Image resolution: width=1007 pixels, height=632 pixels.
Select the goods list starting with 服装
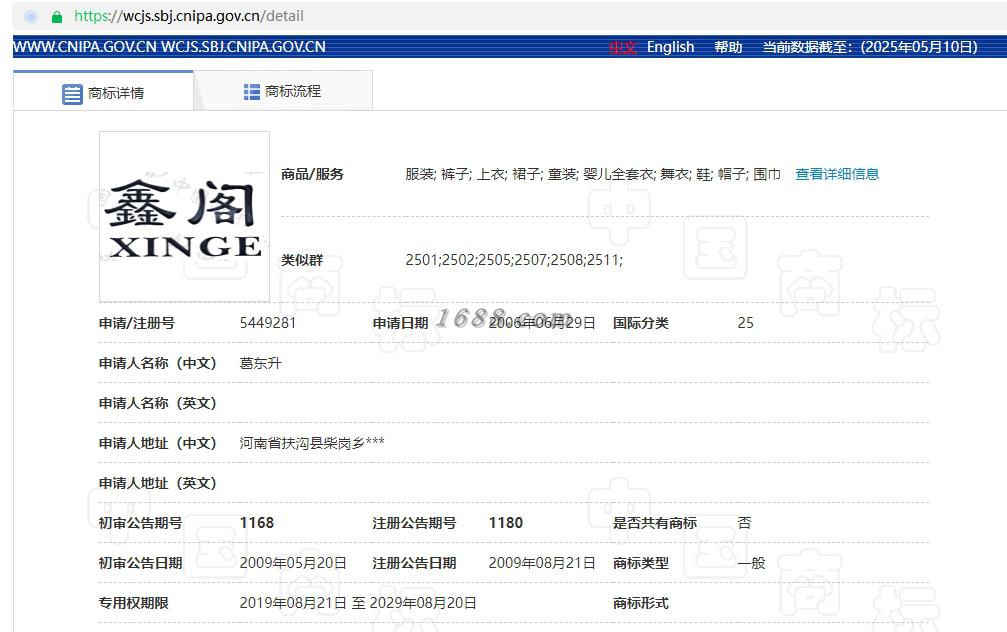(x=593, y=174)
